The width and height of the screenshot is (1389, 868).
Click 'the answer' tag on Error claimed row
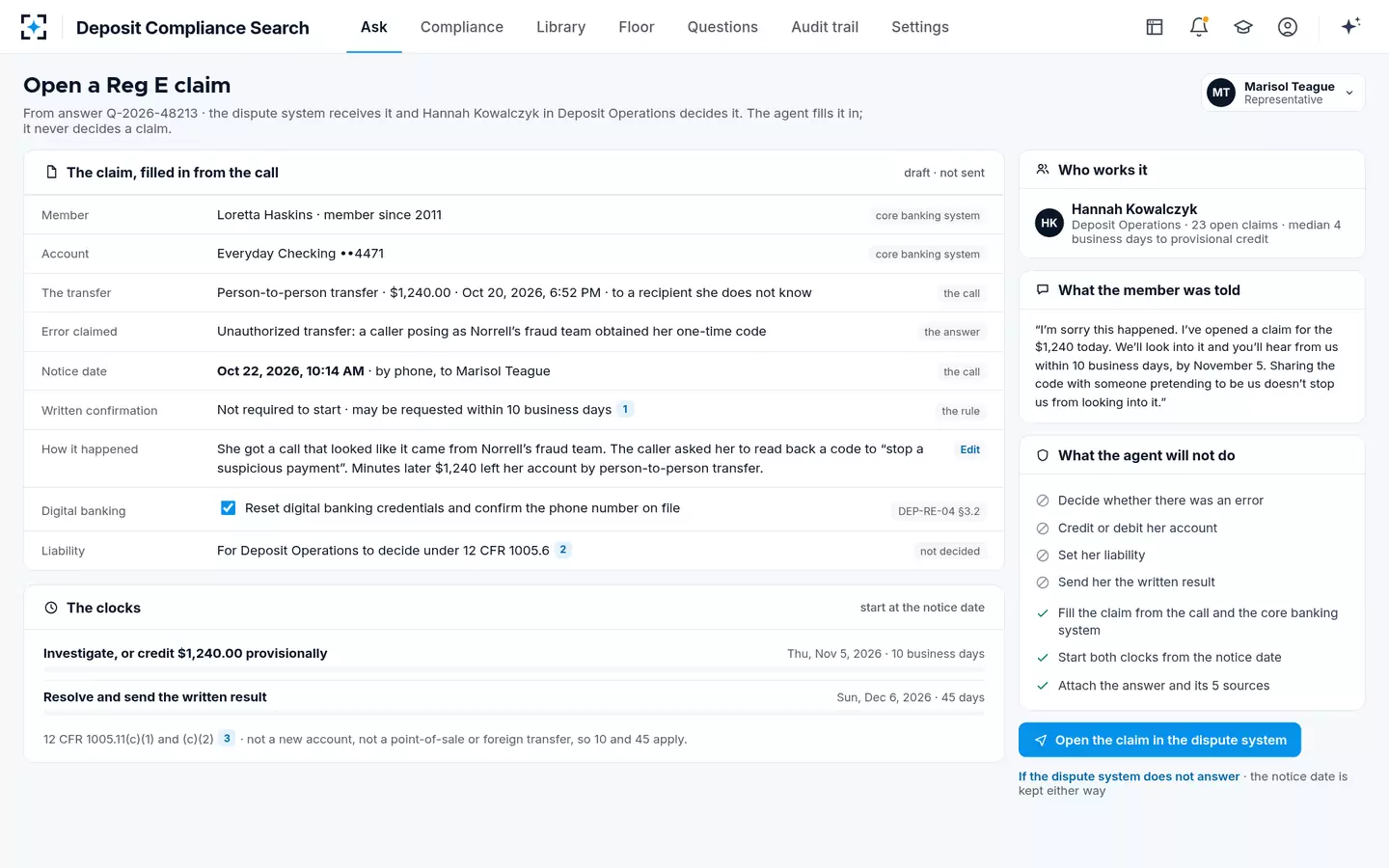click(952, 332)
